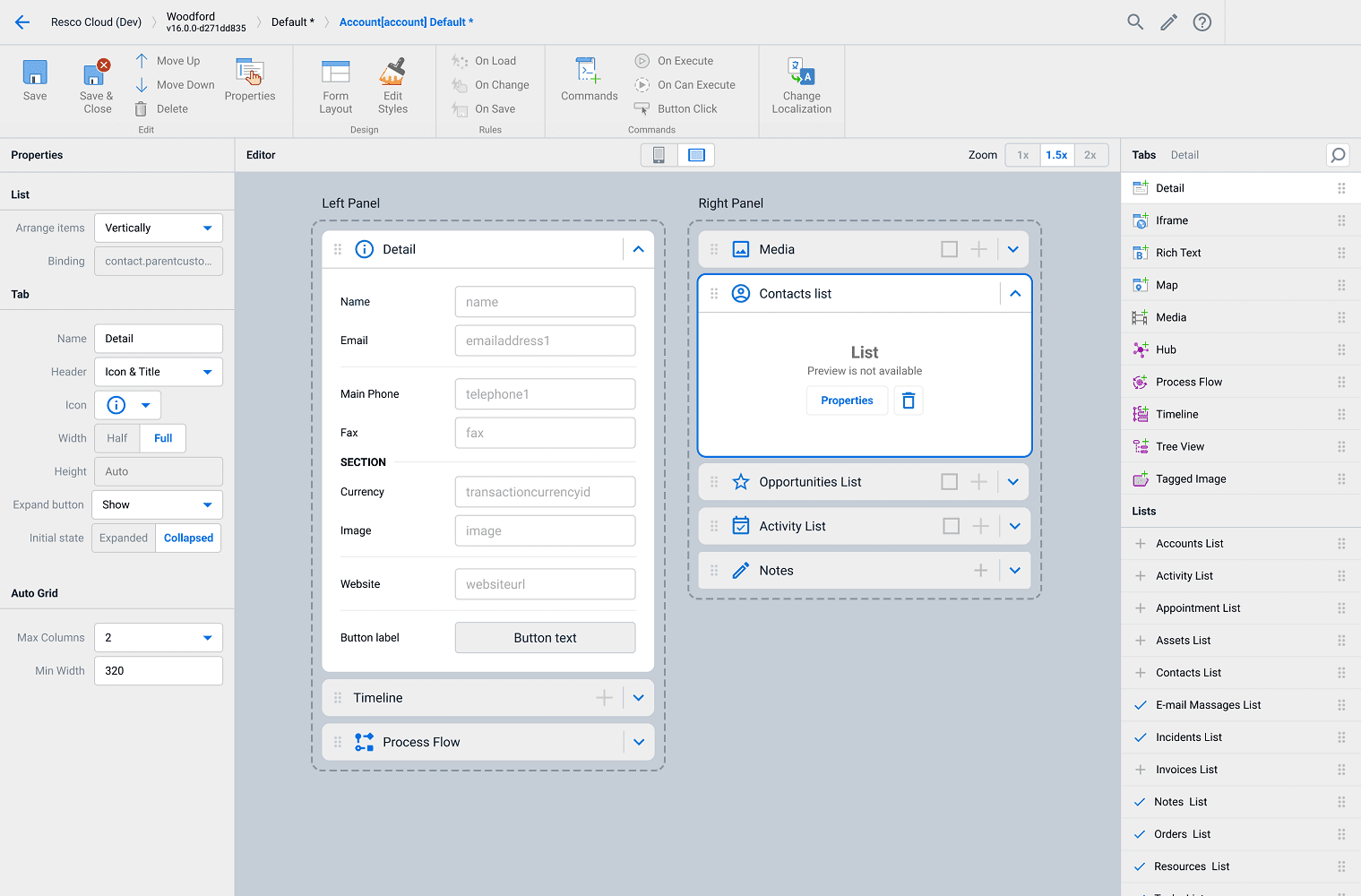This screenshot has width=1361, height=896.
Task: Click the Min Width input field
Action: pos(159,671)
